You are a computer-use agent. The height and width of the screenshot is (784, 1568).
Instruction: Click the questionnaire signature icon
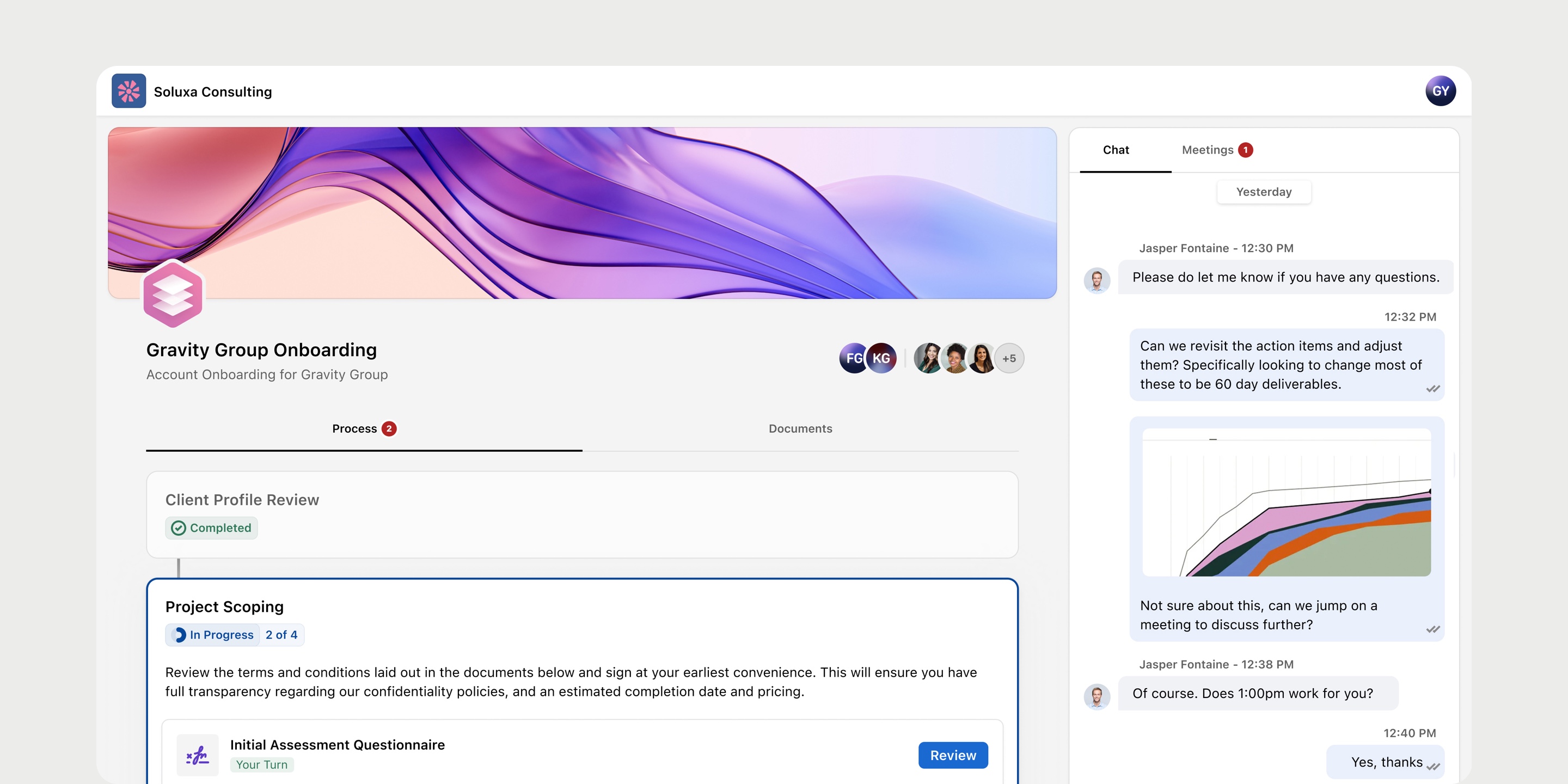197,755
